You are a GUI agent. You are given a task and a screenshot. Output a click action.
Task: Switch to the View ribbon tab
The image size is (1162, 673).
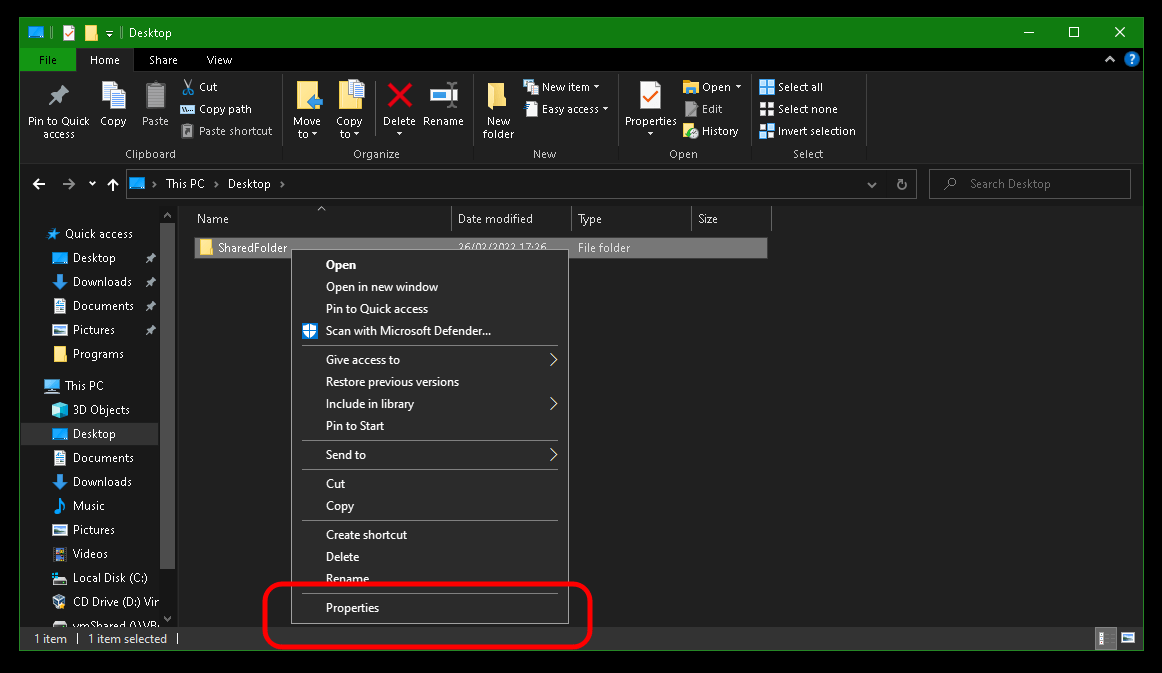click(x=219, y=60)
